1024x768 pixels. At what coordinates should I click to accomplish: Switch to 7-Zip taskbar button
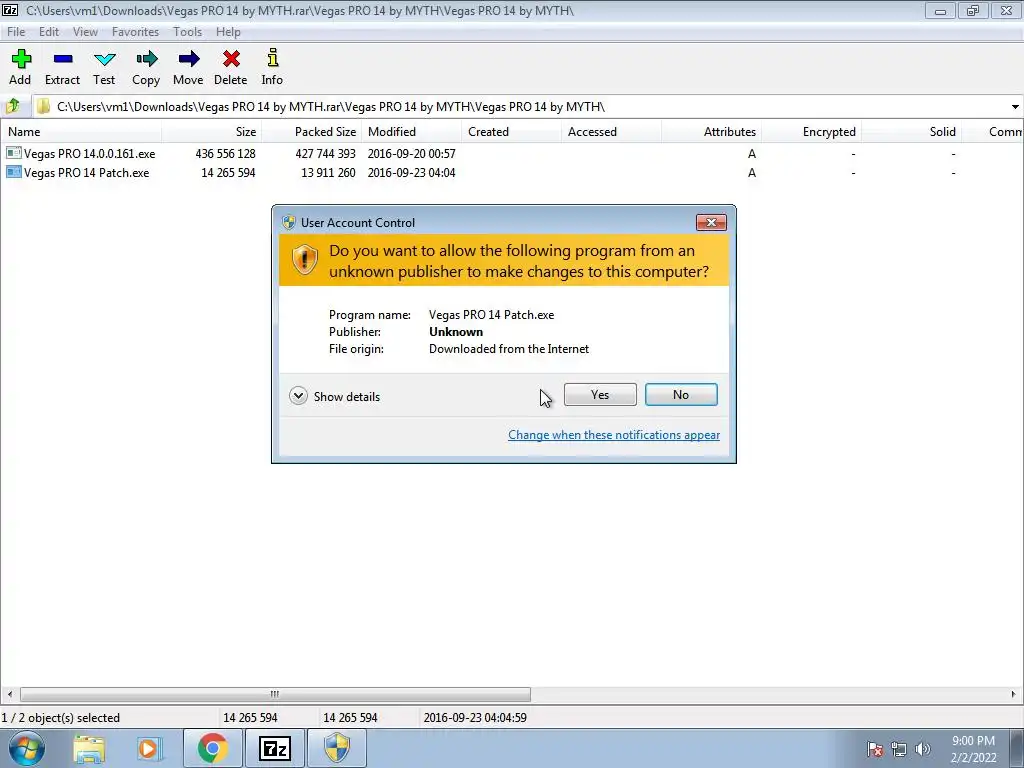274,748
